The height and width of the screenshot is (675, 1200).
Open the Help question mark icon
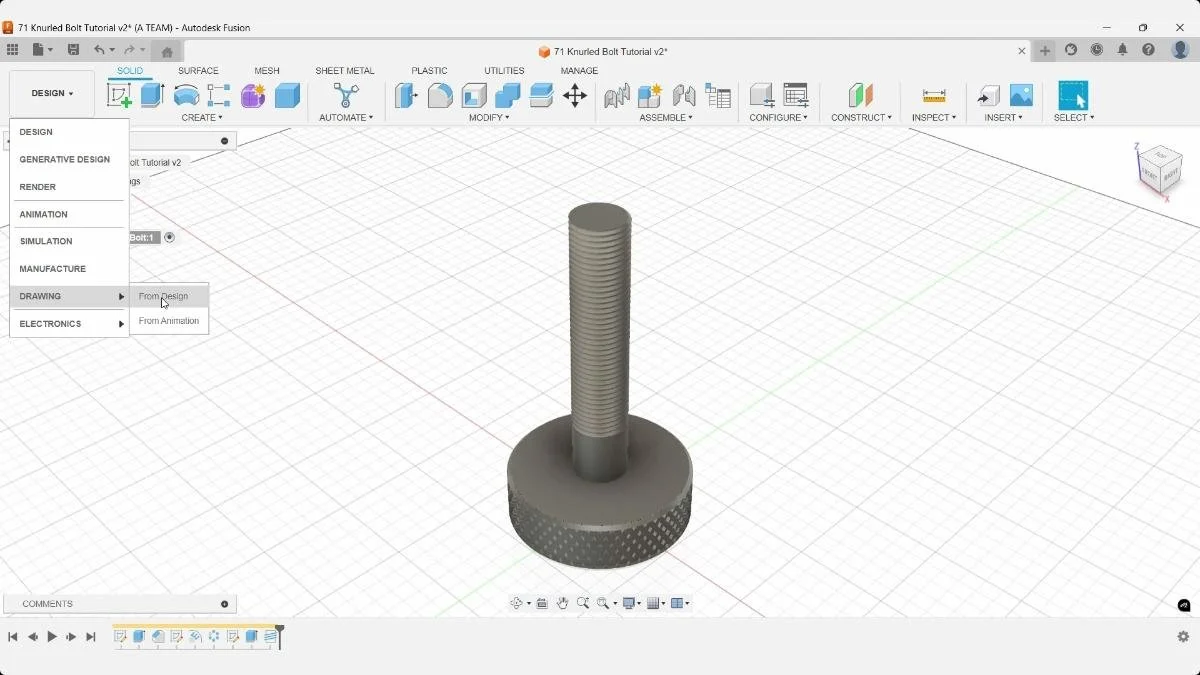point(1148,50)
